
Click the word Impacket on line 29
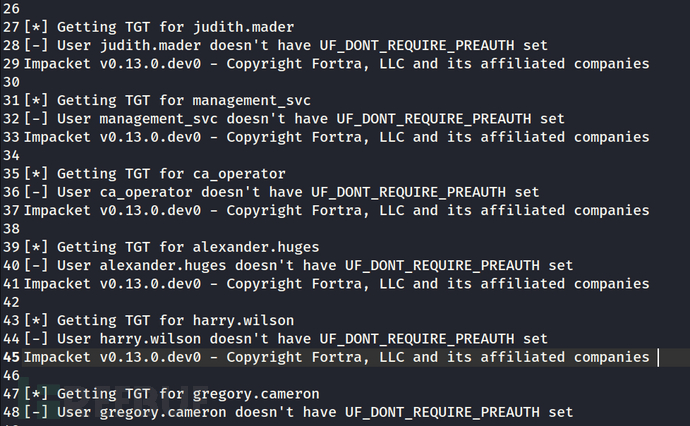pos(58,64)
